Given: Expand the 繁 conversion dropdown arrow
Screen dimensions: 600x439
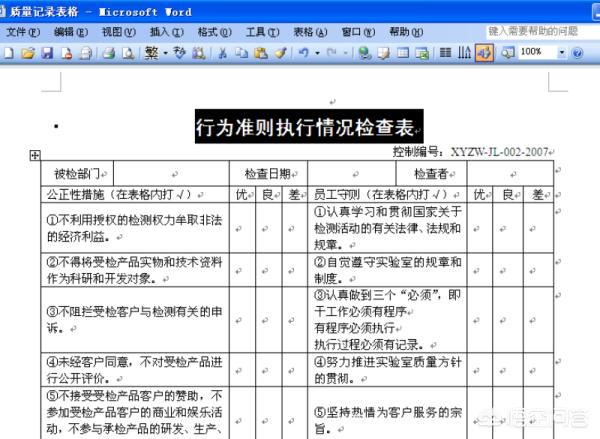Looking at the screenshot, I should [x=165, y=53].
